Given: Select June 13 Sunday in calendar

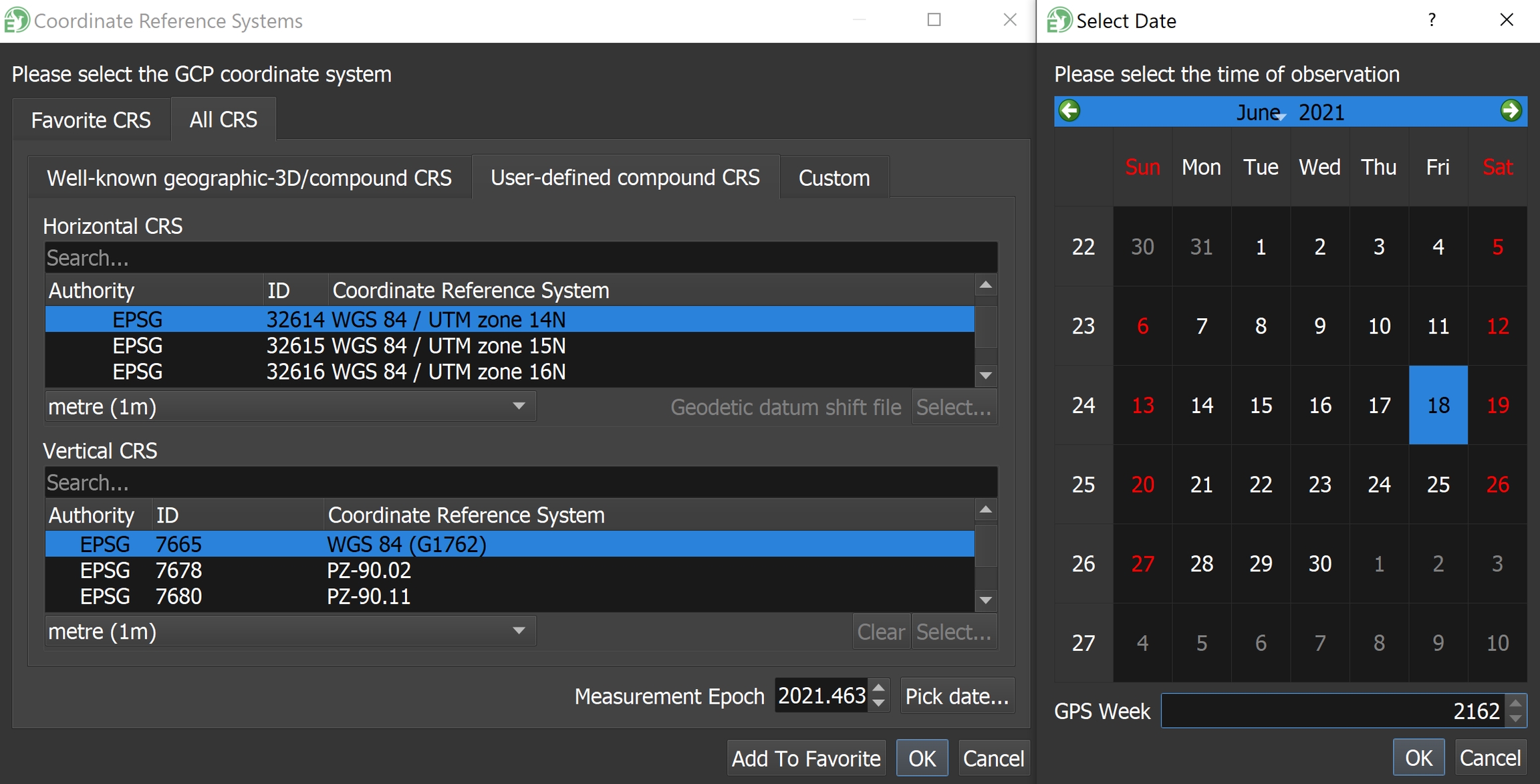Looking at the screenshot, I should click(1142, 405).
